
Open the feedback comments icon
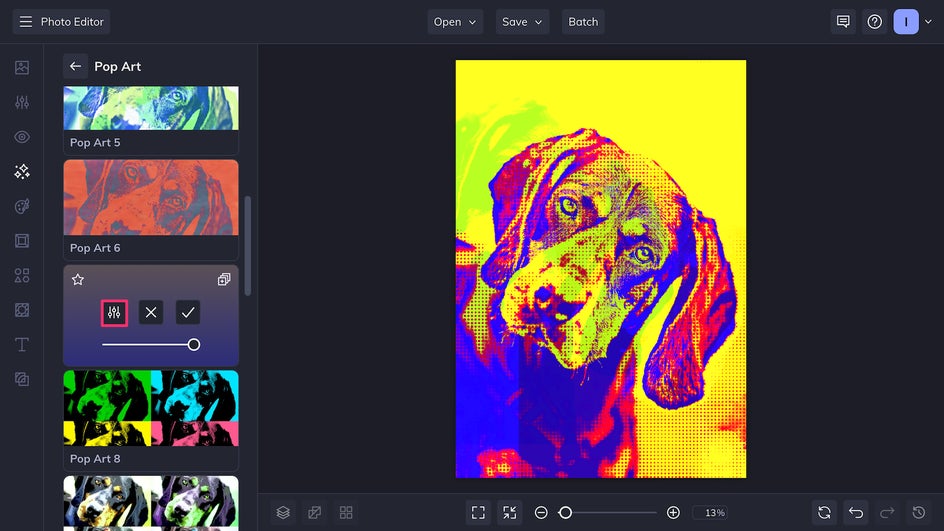point(843,22)
